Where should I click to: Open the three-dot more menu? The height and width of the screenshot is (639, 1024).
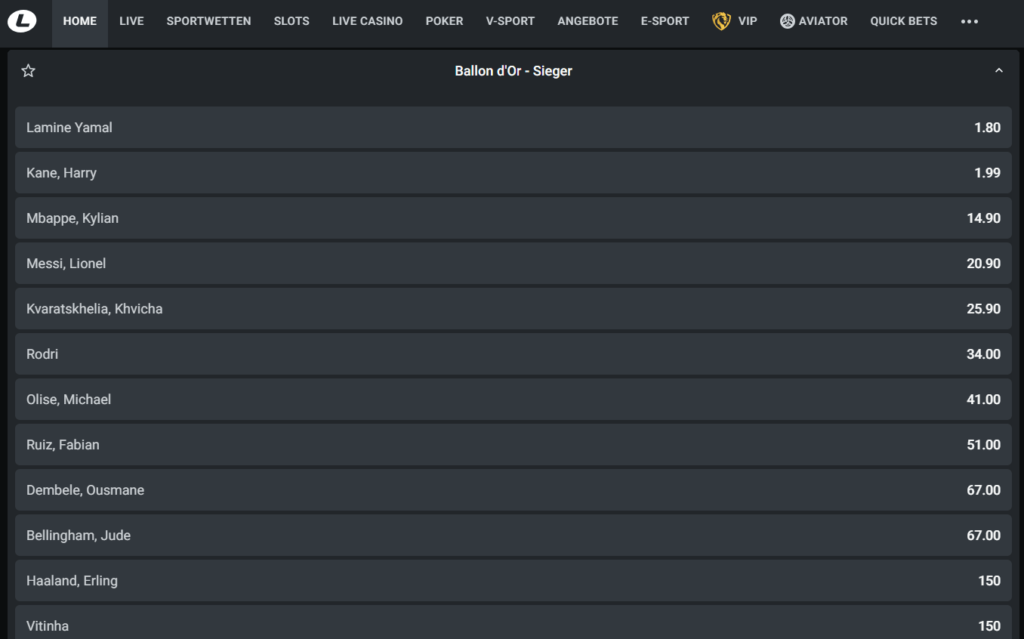point(969,22)
